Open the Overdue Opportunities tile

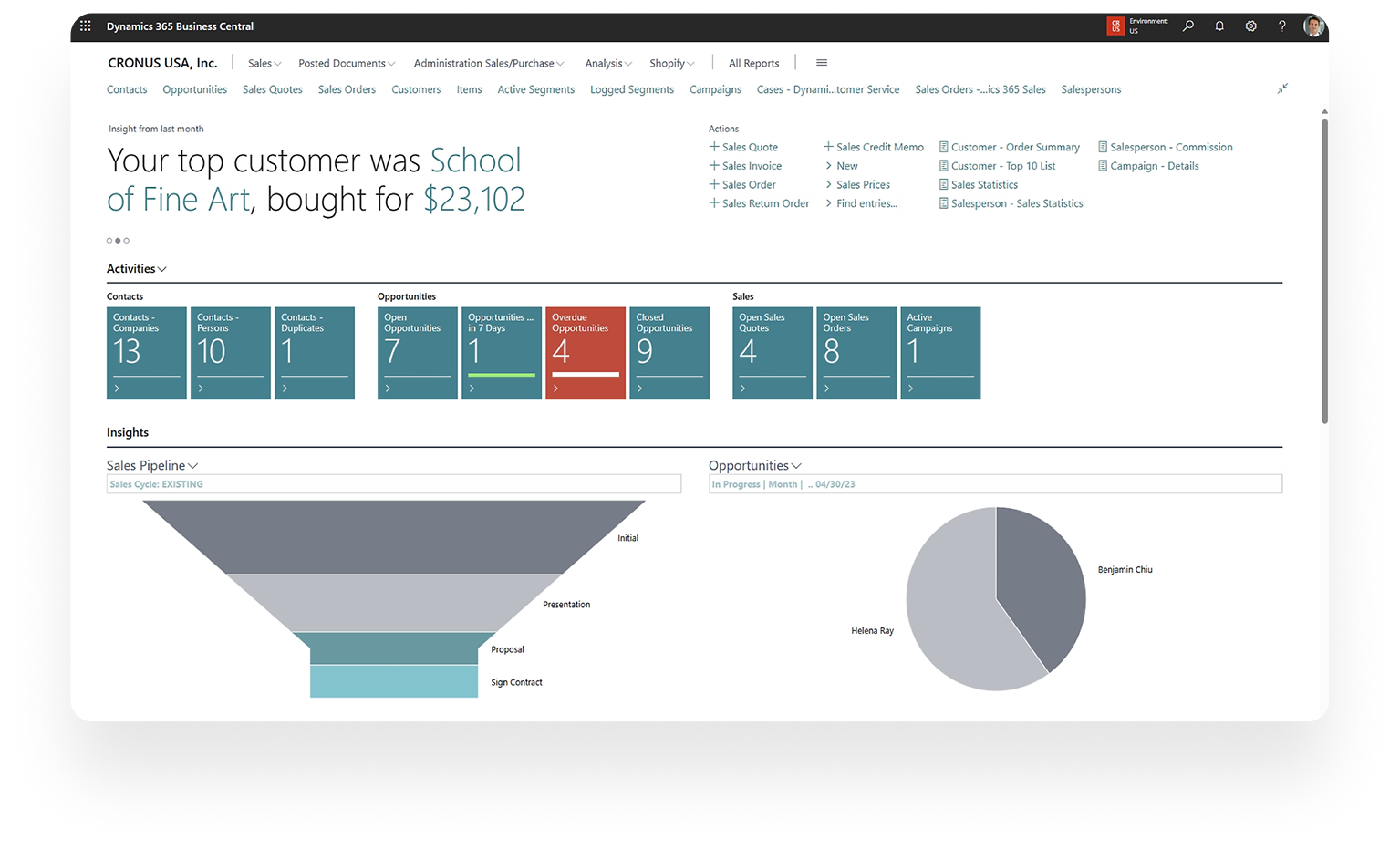pos(586,353)
